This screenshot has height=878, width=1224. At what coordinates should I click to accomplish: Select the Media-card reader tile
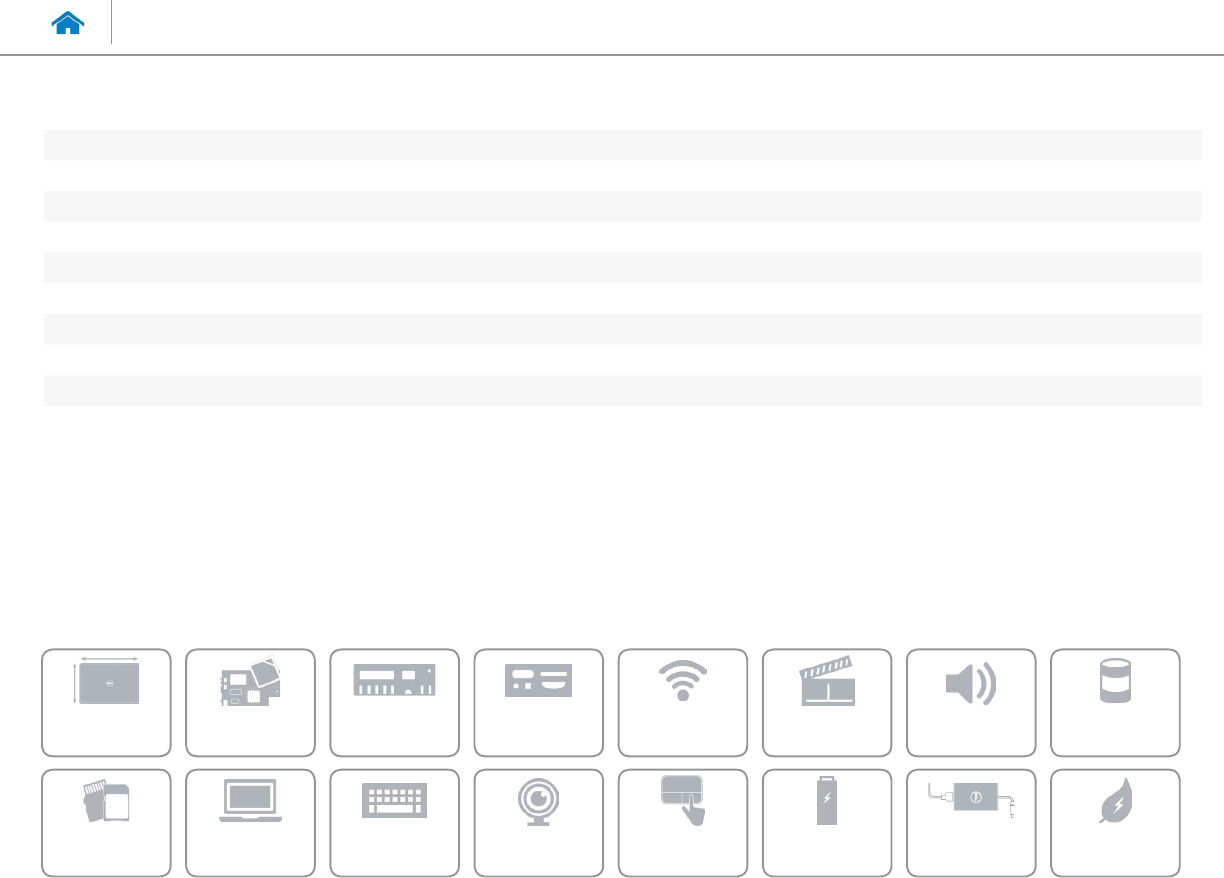106,822
